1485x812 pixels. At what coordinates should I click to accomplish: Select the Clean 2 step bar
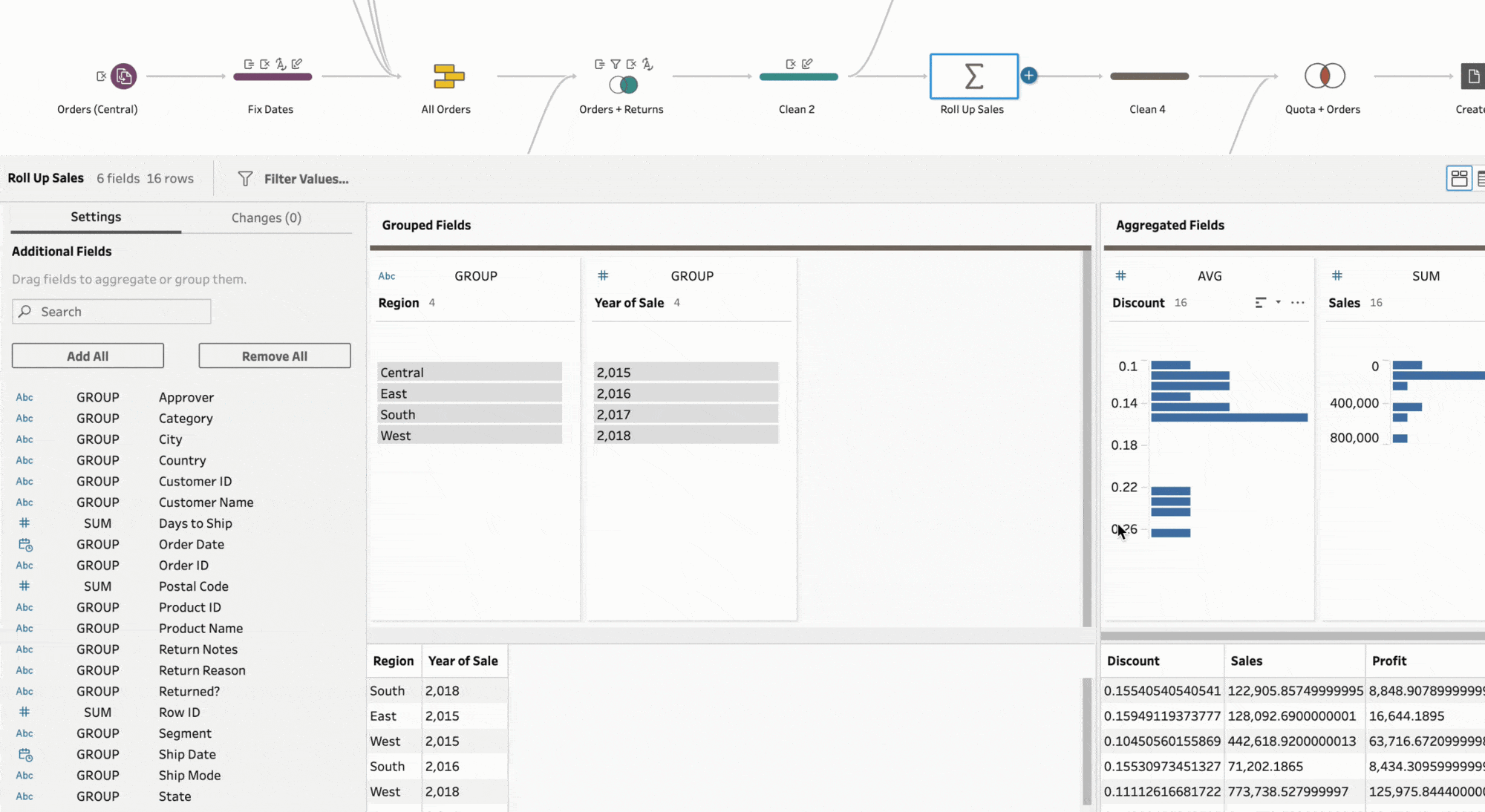798,76
